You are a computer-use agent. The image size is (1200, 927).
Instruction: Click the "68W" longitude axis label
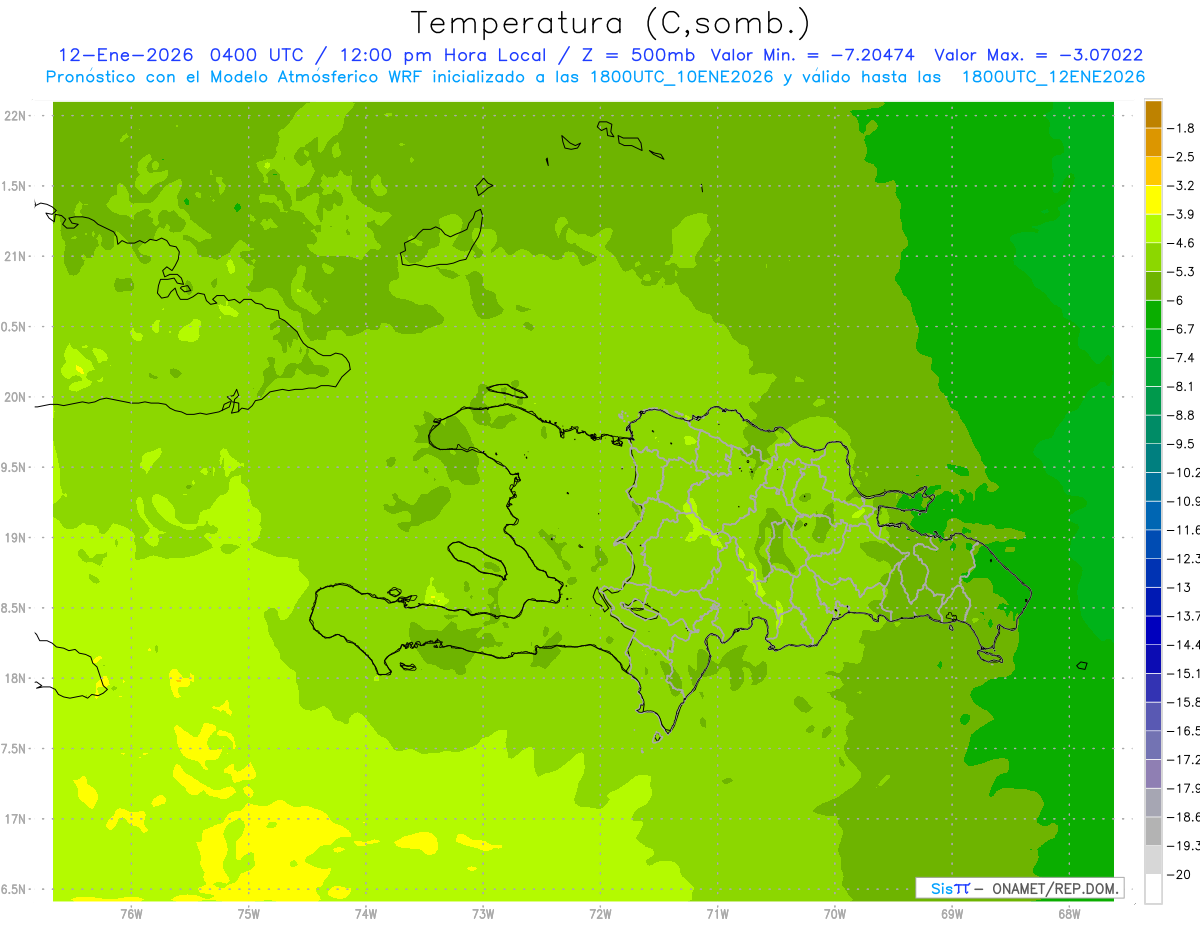tap(1069, 913)
